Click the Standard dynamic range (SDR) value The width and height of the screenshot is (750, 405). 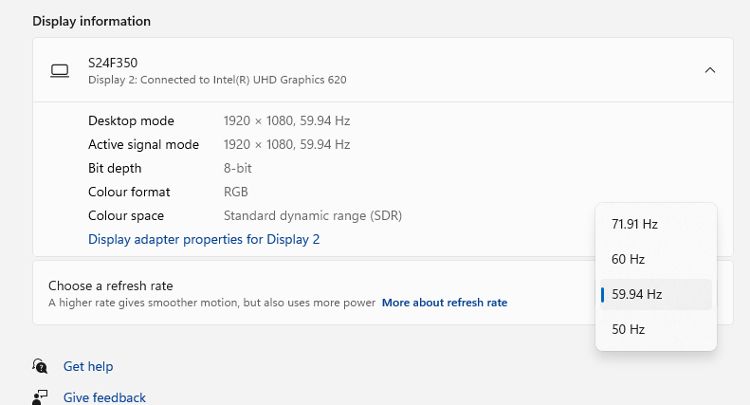313,216
